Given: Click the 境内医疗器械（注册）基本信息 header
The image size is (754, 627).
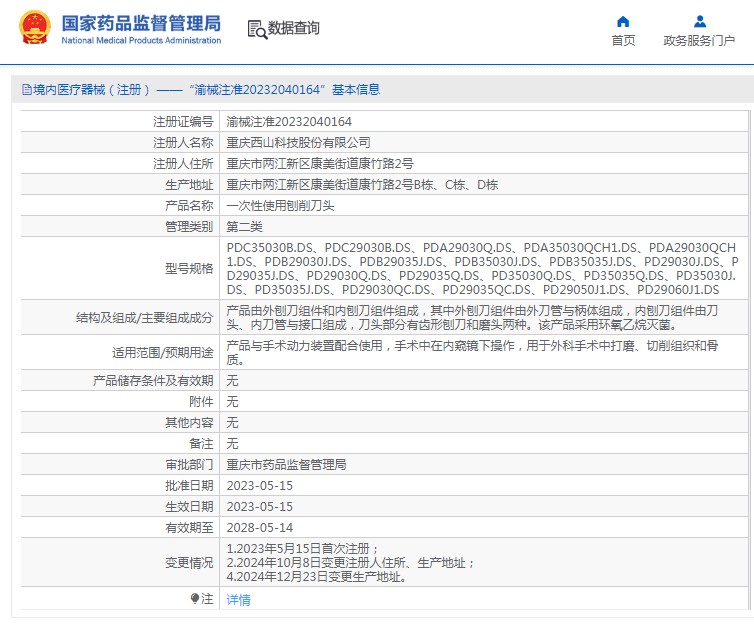Looking at the screenshot, I should [201, 89].
